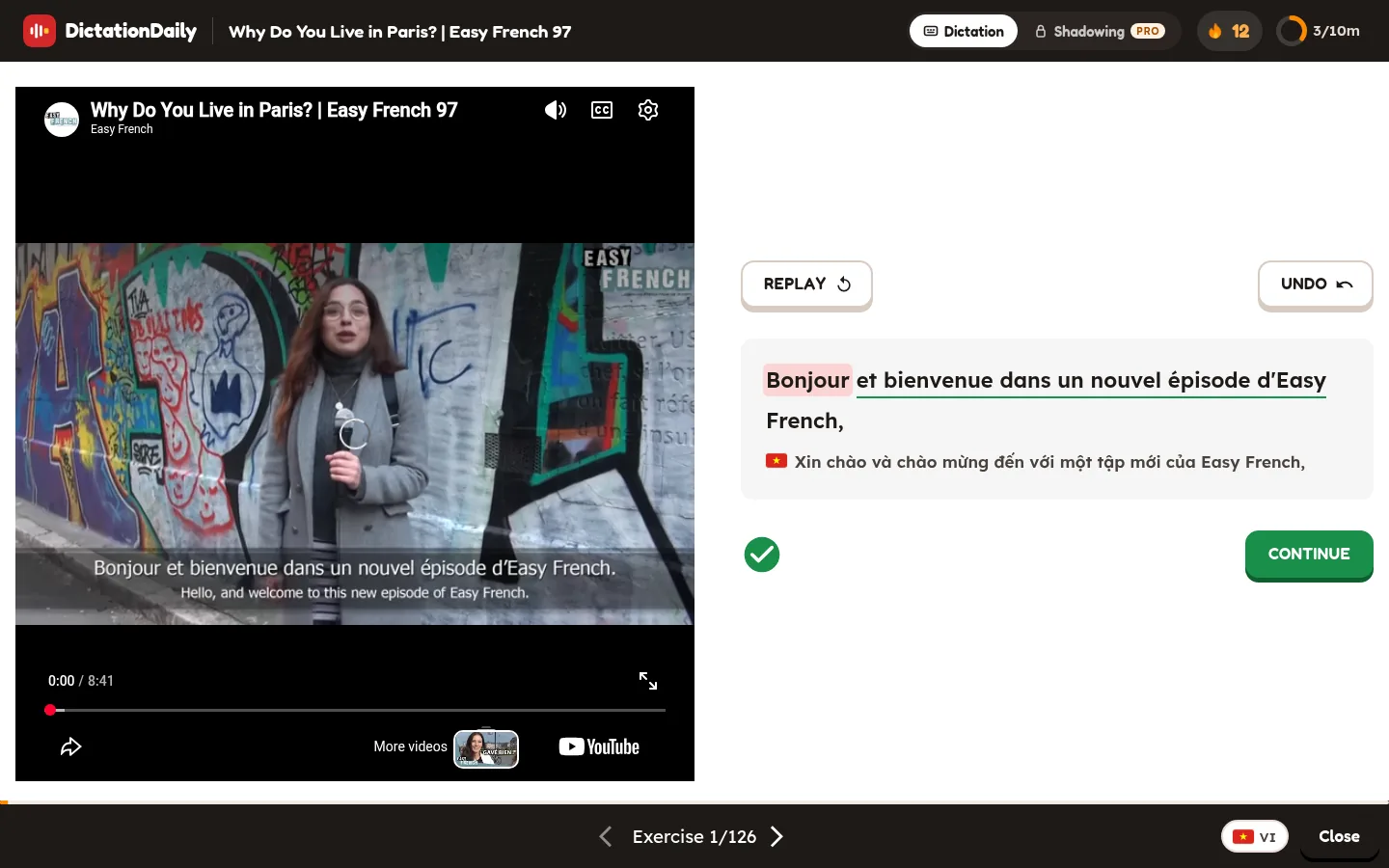Click the highlighted word Bonjour
The image size is (1389, 868).
point(807,380)
